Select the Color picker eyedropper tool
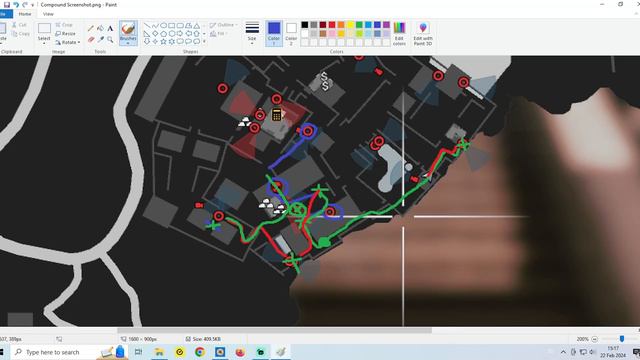 100,39
